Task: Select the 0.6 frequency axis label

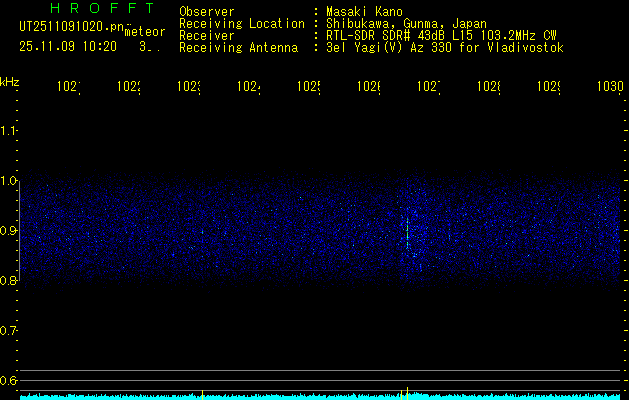Action: [x=9, y=381]
